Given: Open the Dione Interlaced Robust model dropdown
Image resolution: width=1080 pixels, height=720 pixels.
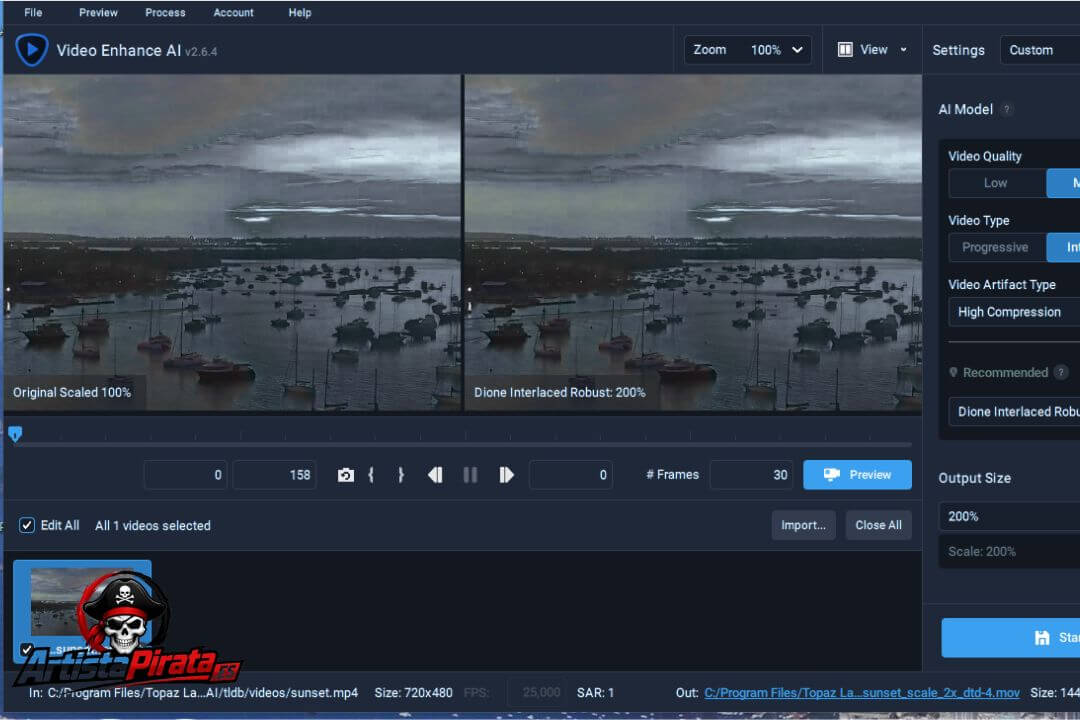Looking at the screenshot, I should pos(1014,411).
